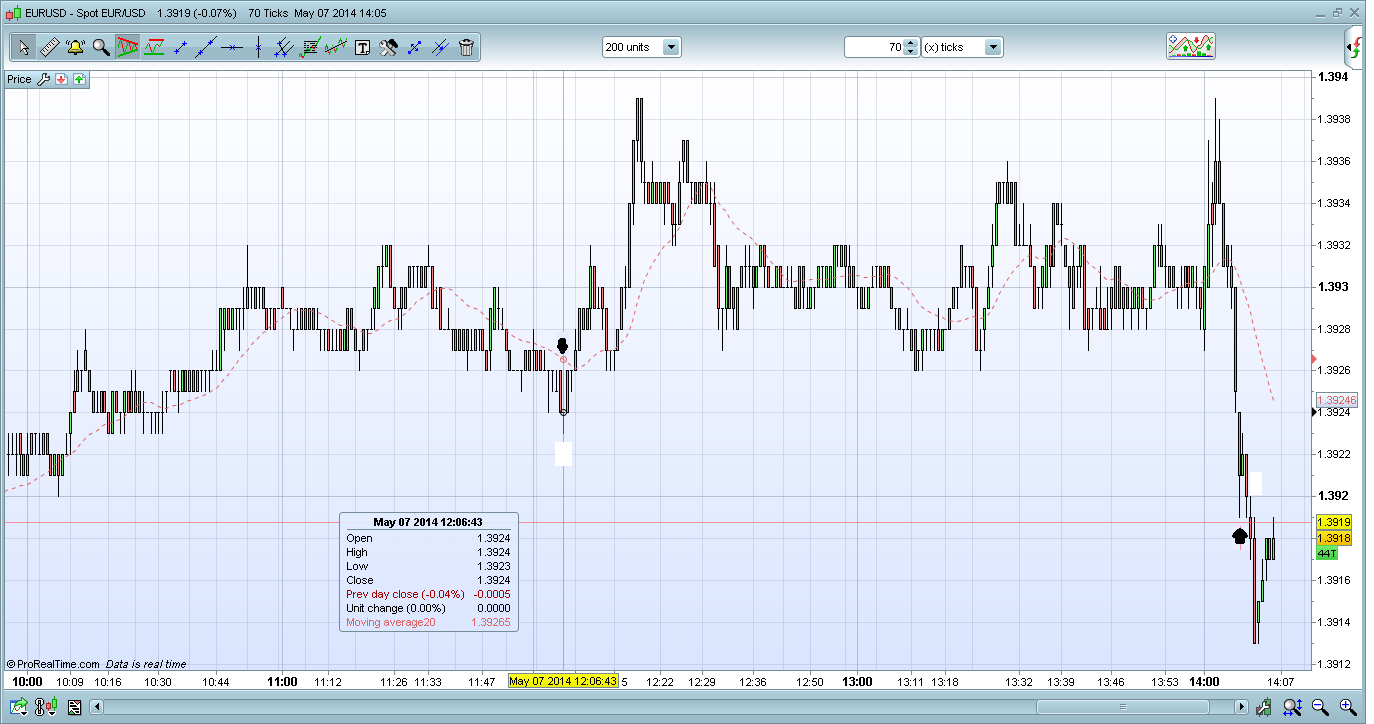Decrease the tick count with down stepper
The width and height of the screenshot is (1374, 724).
910,52
